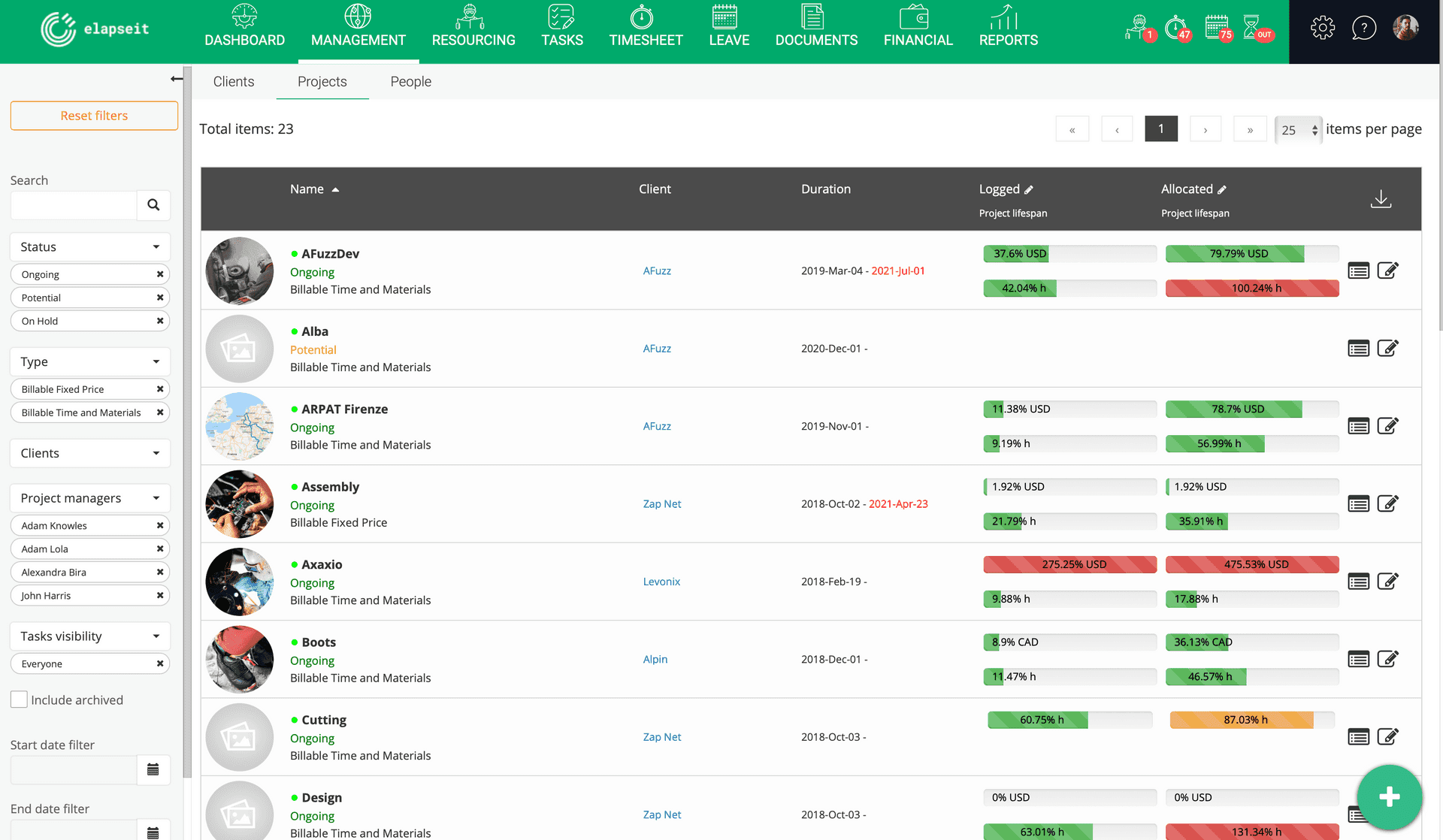This screenshot has width=1443, height=840.
Task: Expand the Clients filter section
Action: (90, 452)
